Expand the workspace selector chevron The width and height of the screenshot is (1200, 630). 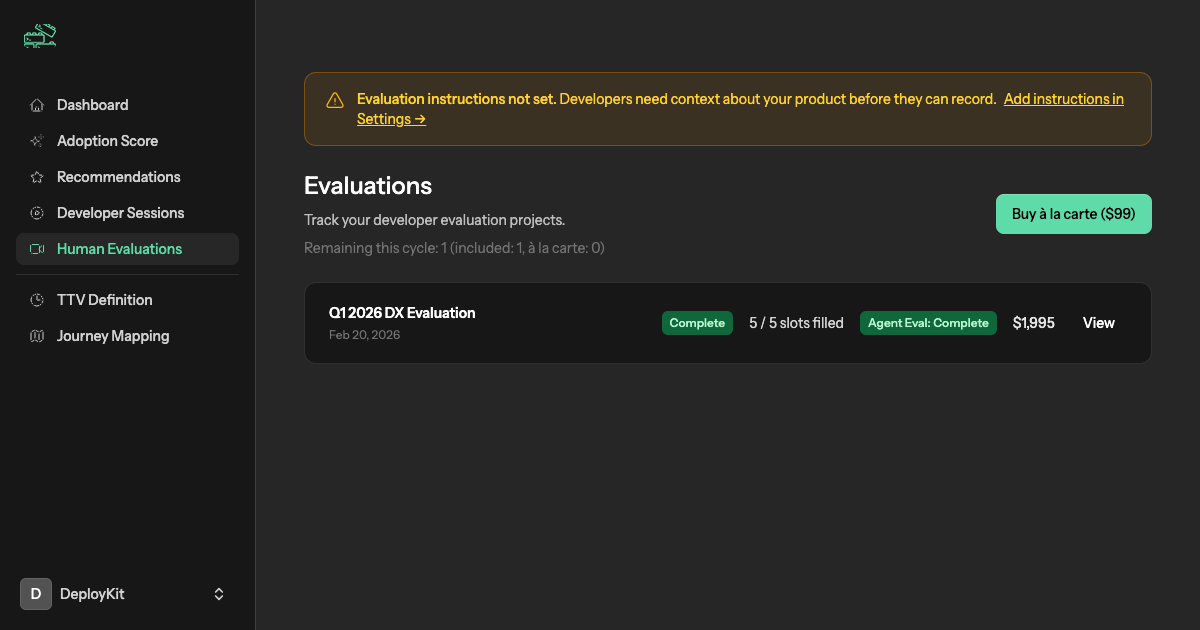[x=219, y=593]
